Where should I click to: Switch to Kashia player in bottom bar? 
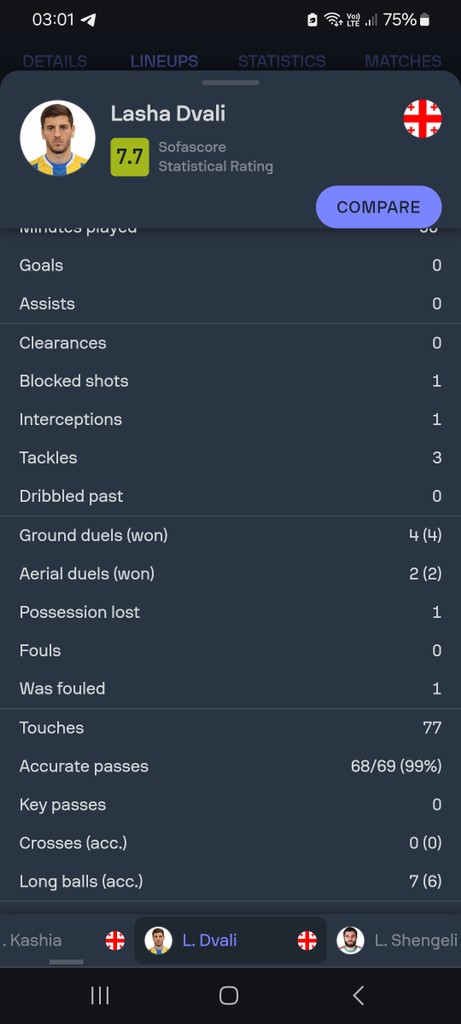(x=33, y=940)
